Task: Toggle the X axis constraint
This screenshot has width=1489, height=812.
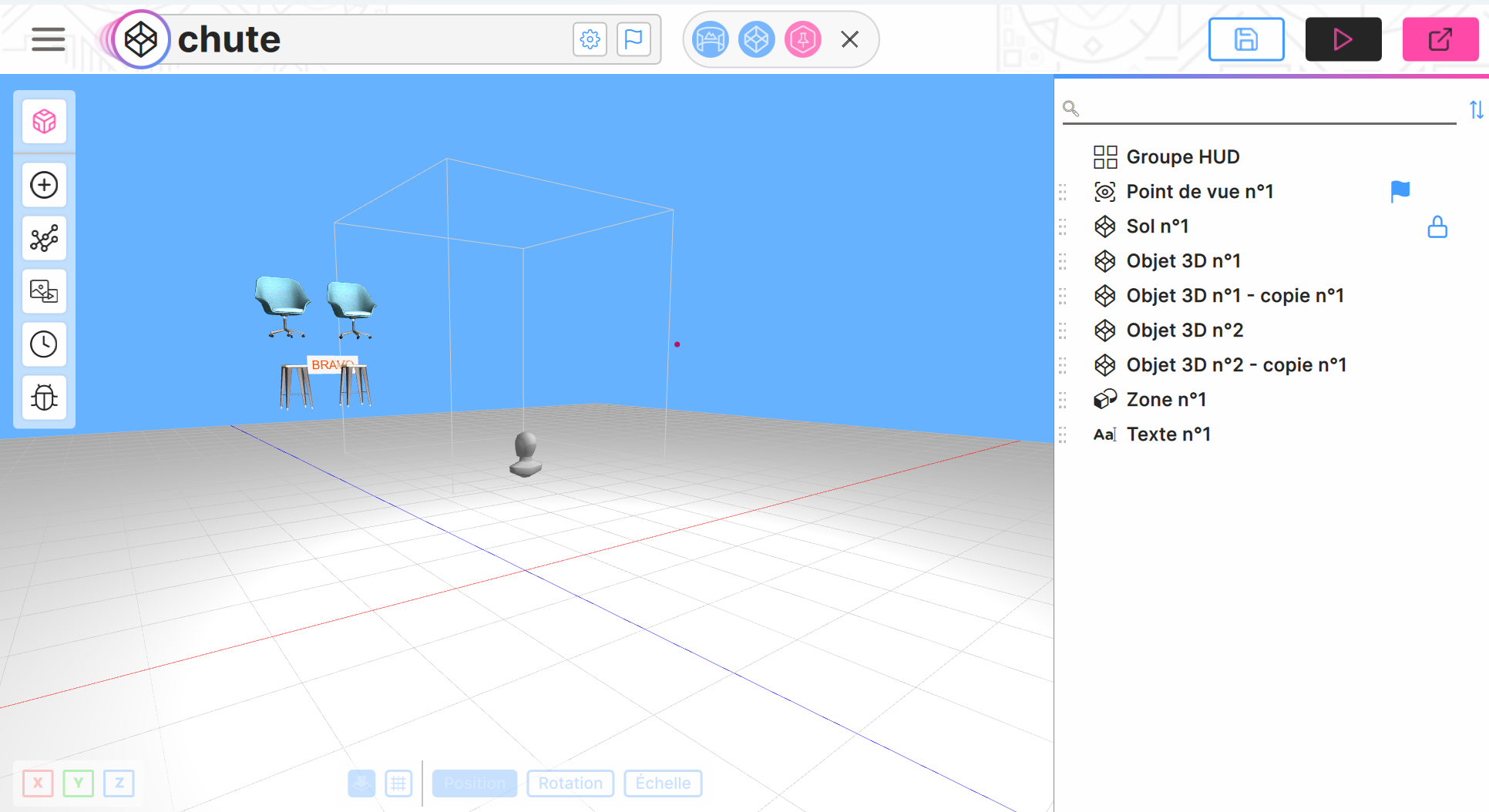Action: (38, 783)
